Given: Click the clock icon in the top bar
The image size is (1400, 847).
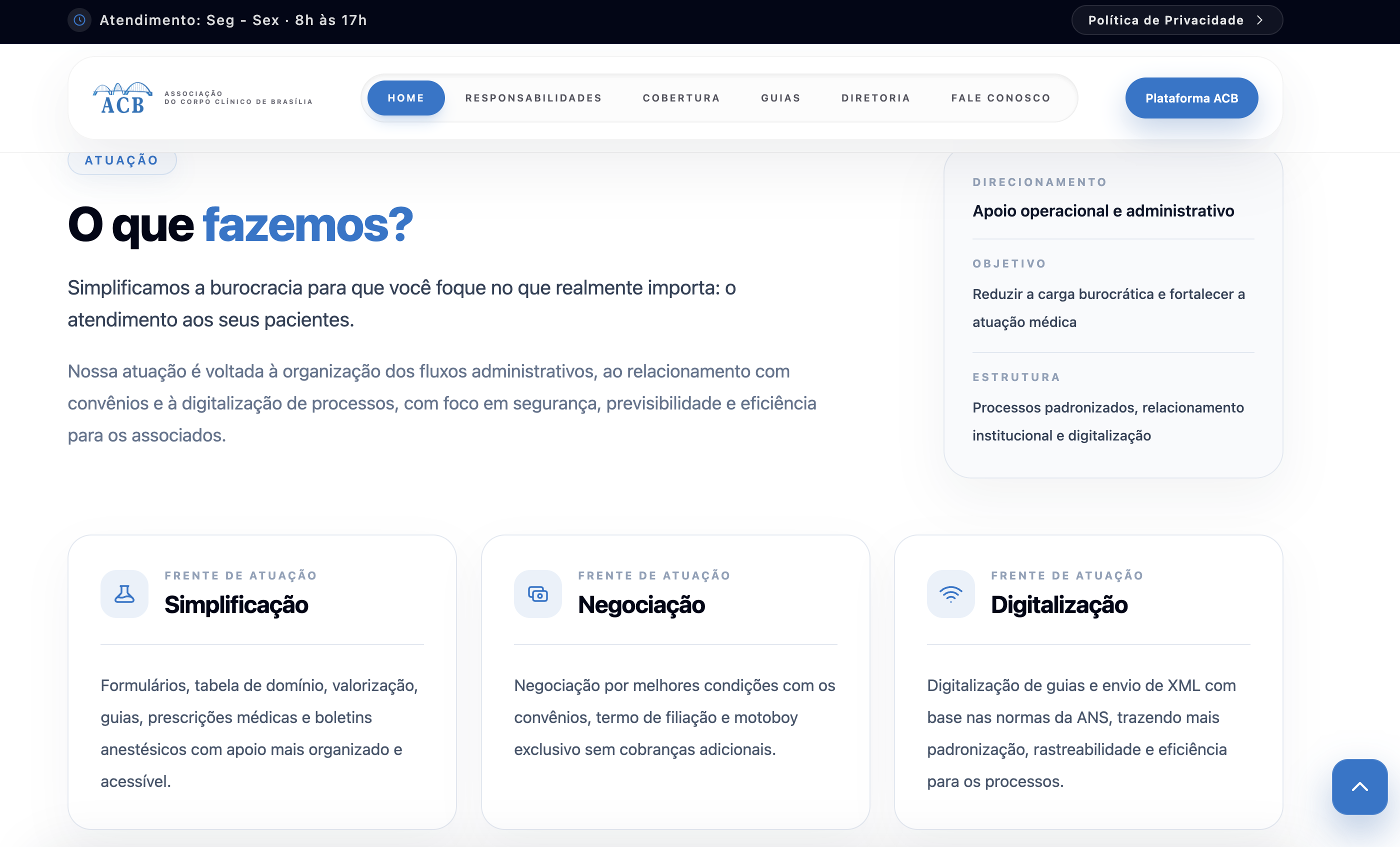Looking at the screenshot, I should coord(79,20).
